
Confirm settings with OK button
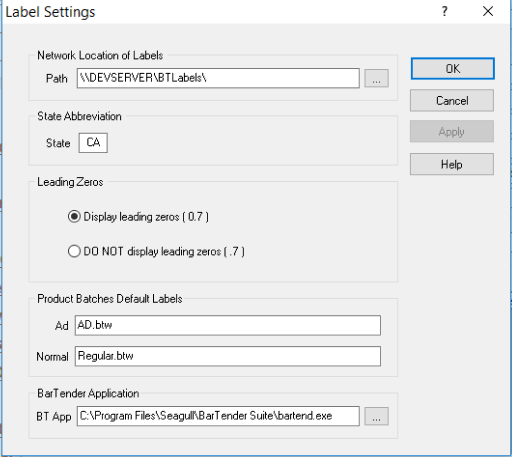(x=452, y=69)
